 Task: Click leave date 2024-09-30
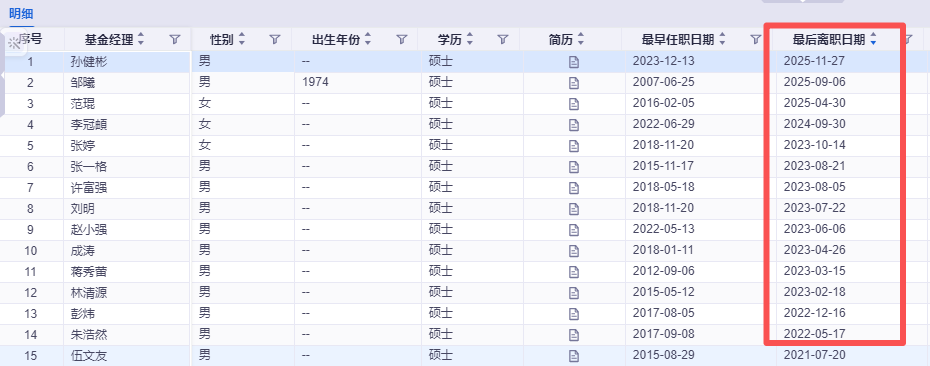click(814, 124)
